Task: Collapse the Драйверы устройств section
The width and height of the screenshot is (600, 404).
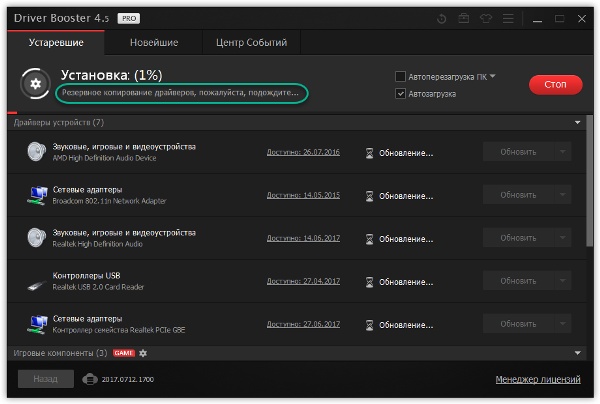Action: coord(577,122)
